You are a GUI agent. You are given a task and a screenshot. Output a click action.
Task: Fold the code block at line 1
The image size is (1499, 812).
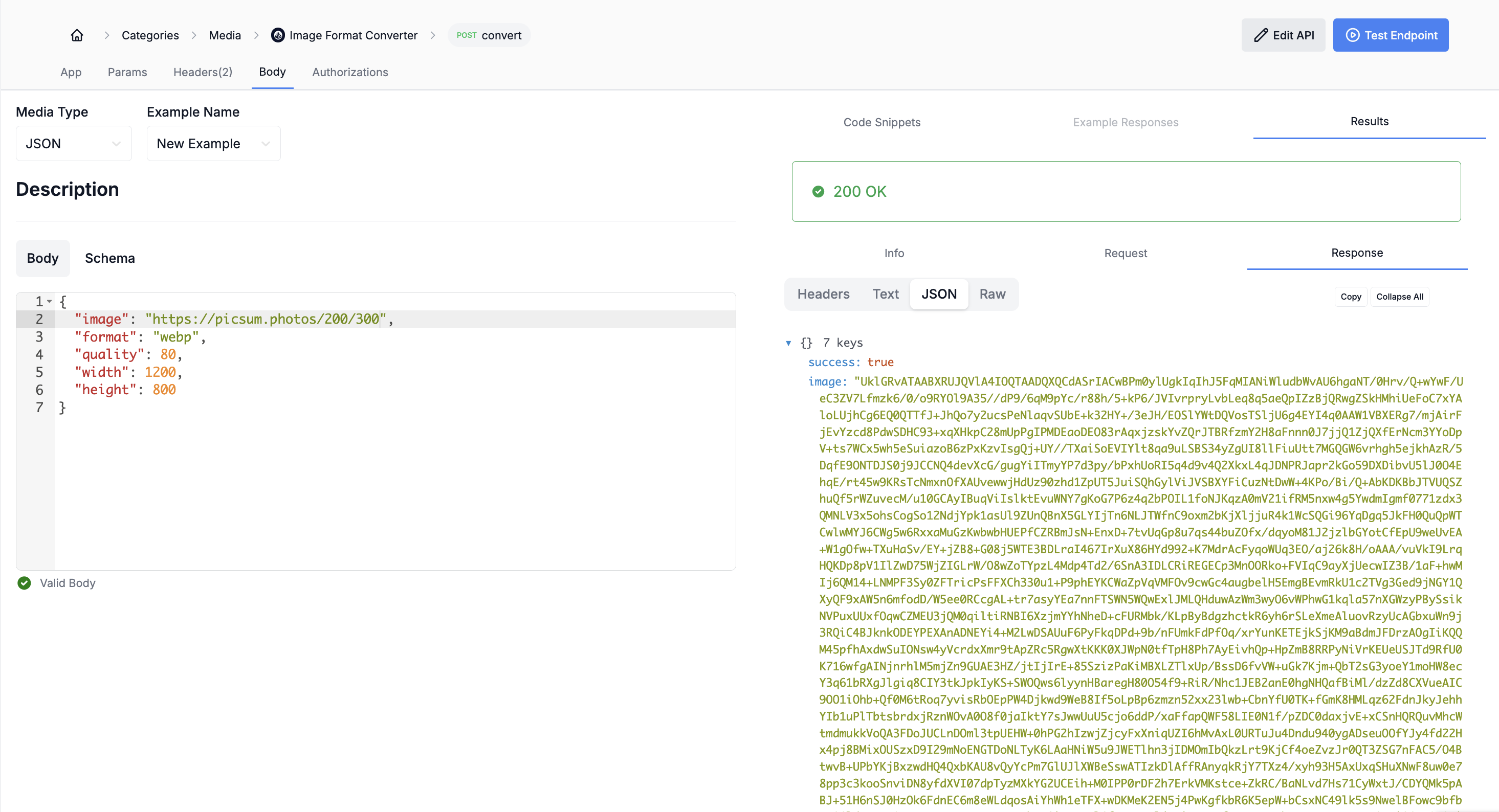click(x=50, y=301)
